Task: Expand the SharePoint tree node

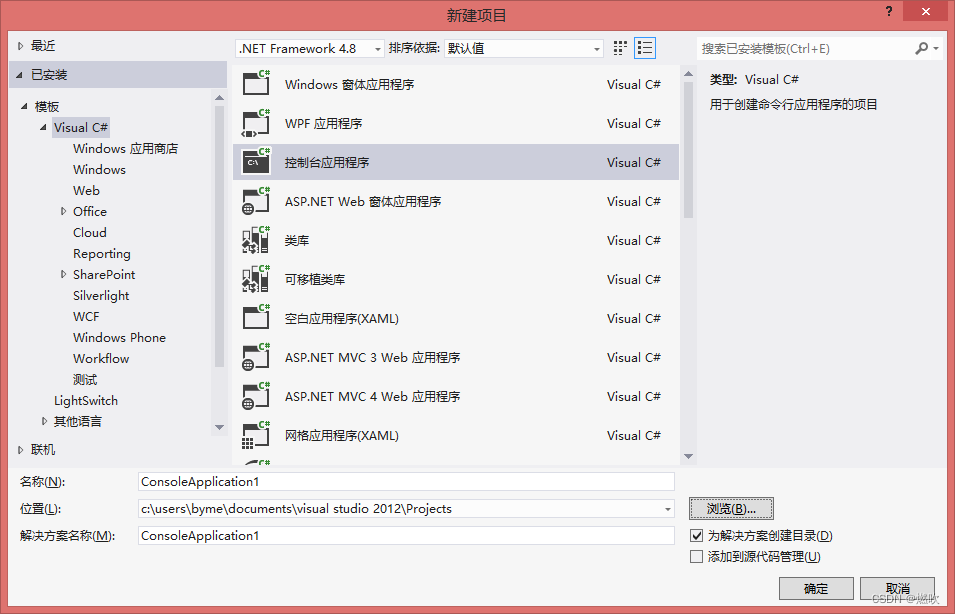Action: (63, 274)
